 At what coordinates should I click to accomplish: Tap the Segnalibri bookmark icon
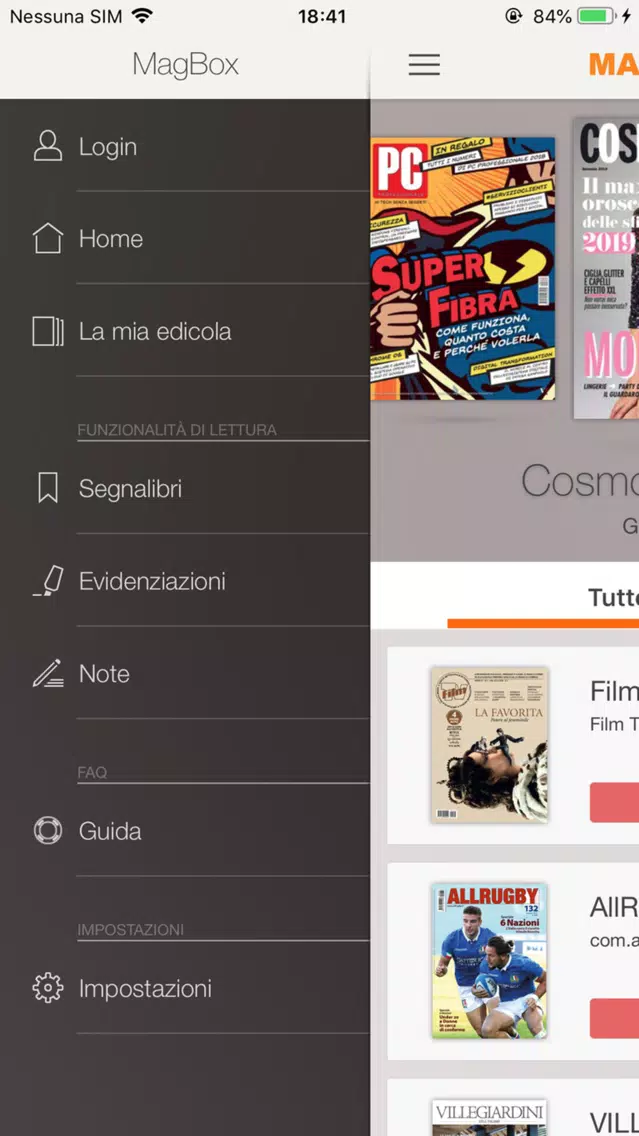(48, 488)
